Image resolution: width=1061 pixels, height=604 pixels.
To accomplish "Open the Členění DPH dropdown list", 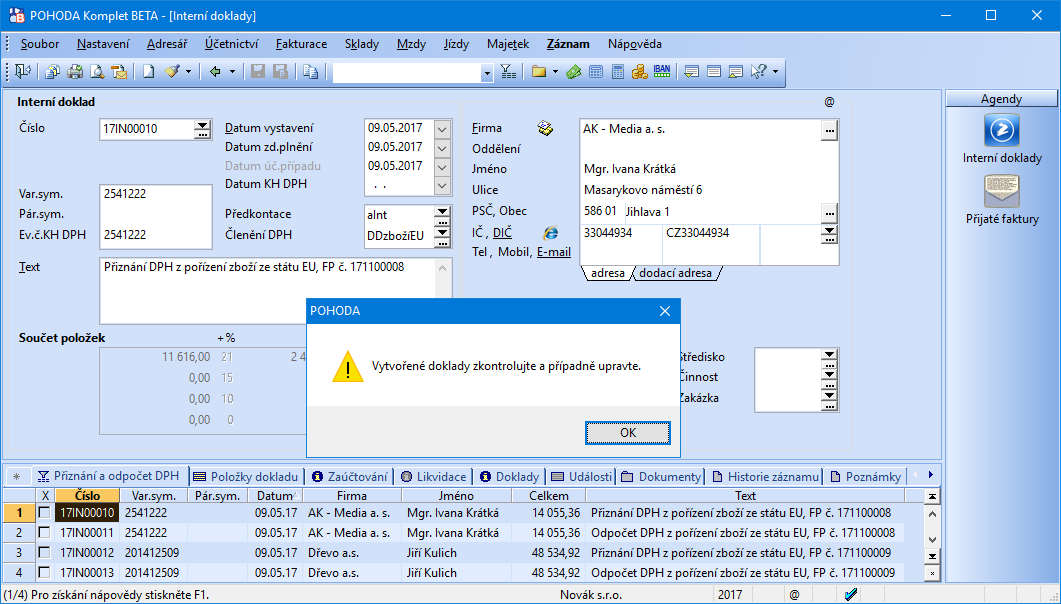I will pos(442,232).
